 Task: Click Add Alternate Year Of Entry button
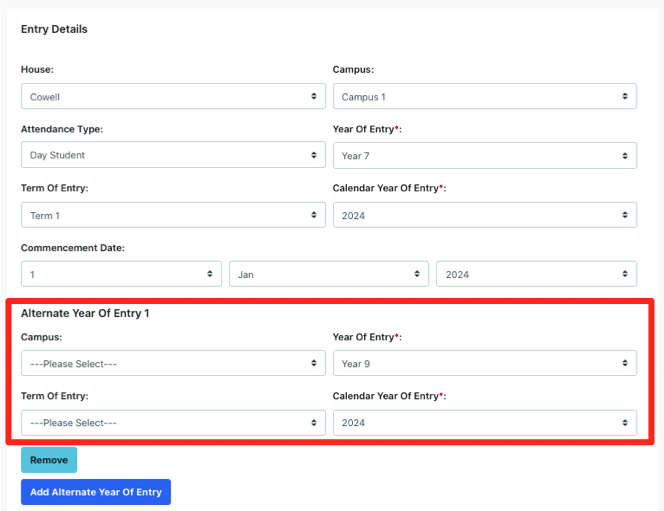click(x=96, y=492)
